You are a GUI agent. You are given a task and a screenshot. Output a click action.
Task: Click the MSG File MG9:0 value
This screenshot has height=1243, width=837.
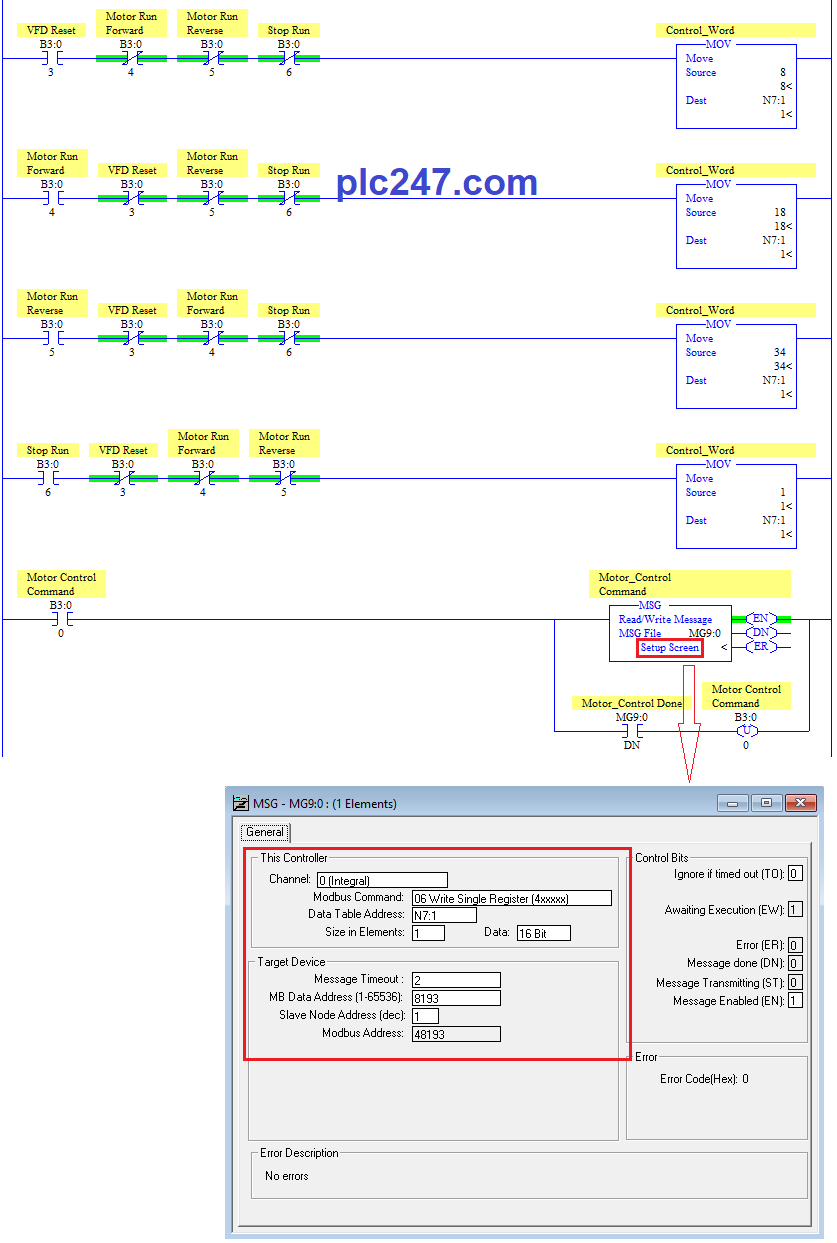[704, 634]
